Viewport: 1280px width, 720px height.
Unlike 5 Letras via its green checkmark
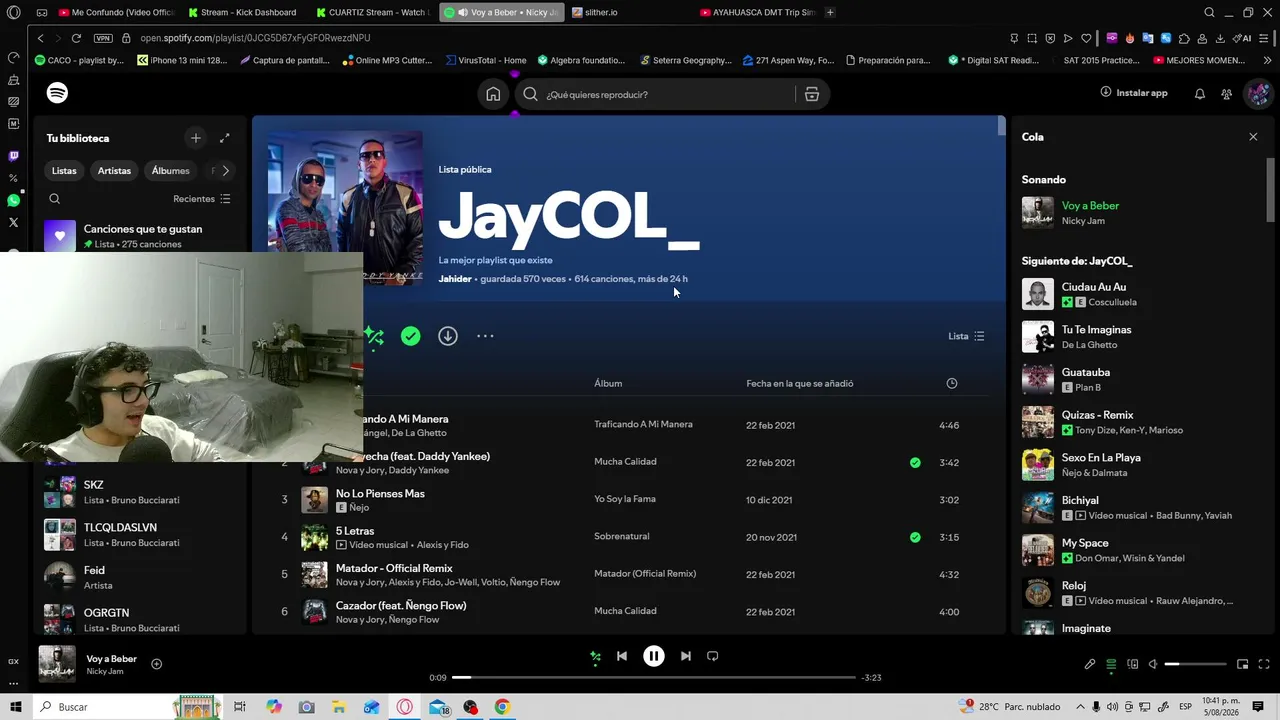pos(915,537)
